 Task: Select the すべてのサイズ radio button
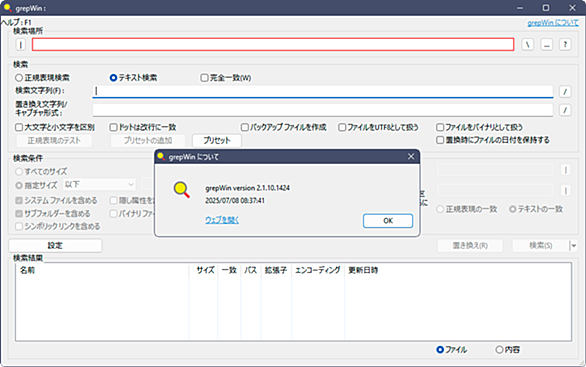(41, 172)
